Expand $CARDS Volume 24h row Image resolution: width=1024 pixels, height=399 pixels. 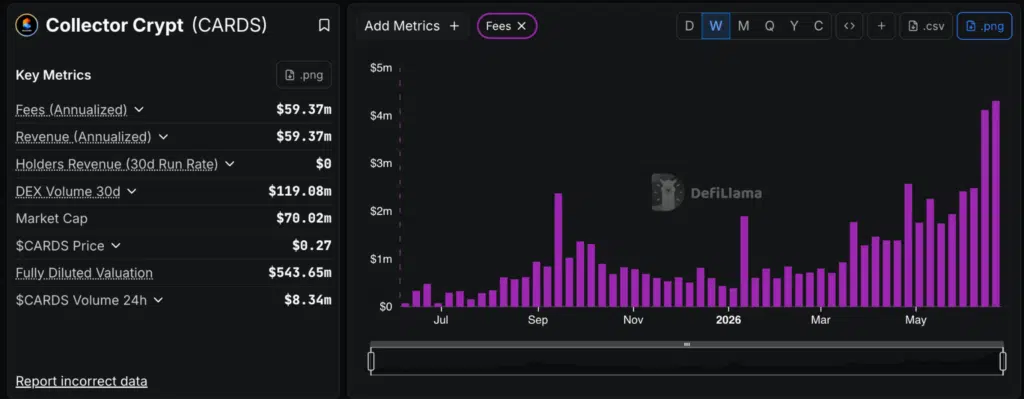(x=158, y=300)
